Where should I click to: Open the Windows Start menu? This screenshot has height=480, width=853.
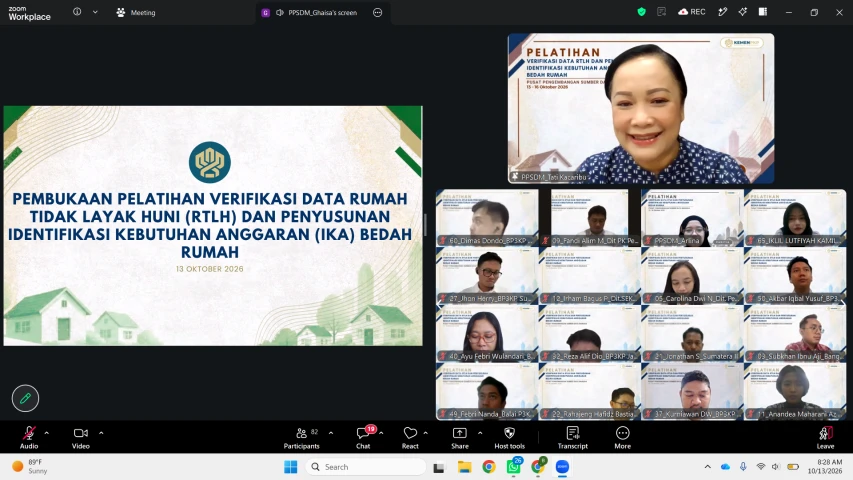click(291, 467)
